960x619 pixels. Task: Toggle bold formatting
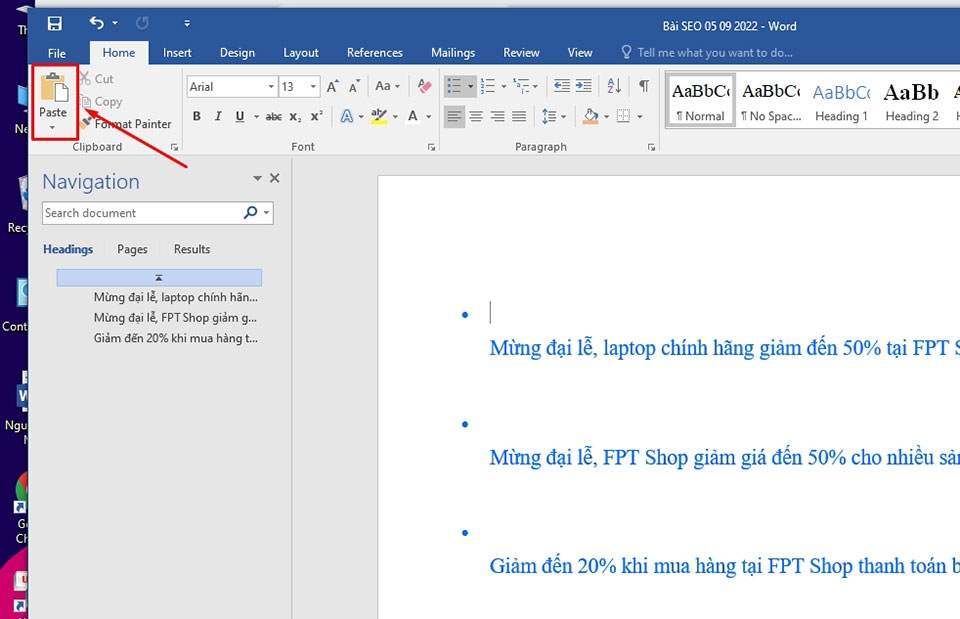coord(197,116)
